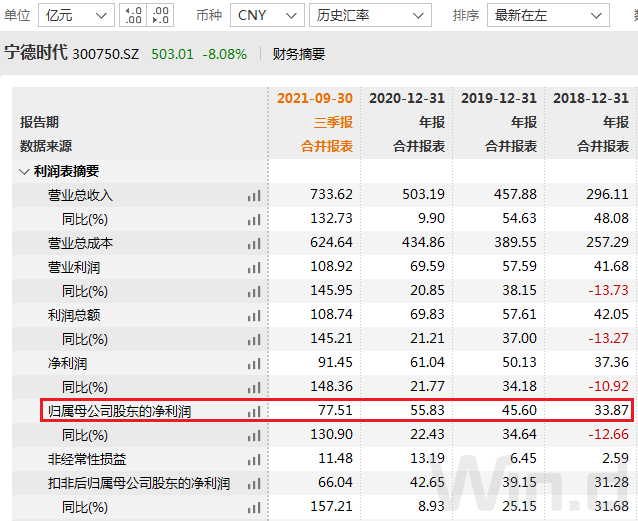Click the stock code 300750.SZ
The image size is (638, 521).
click(105, 54)
